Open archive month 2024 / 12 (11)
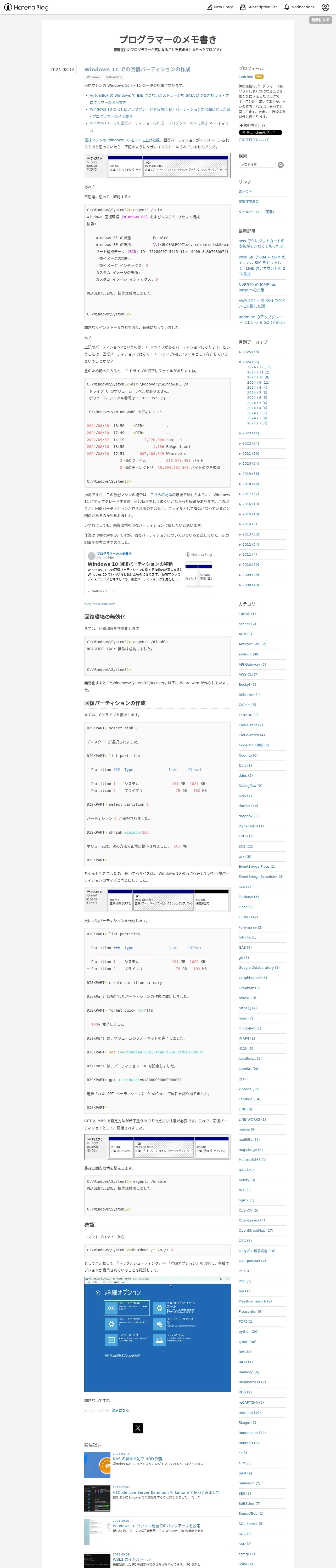This screenshot has width=336, height=1568. (x=259, y=367)
